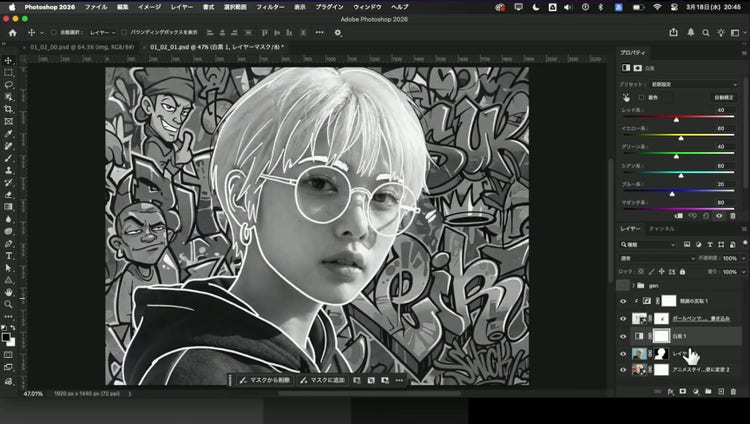Image resolution: width=750 pixels, height=424 pixels.
Task: Pick the Type tool (T icon)
Action: pyautogui.click(x=9, y=255)
